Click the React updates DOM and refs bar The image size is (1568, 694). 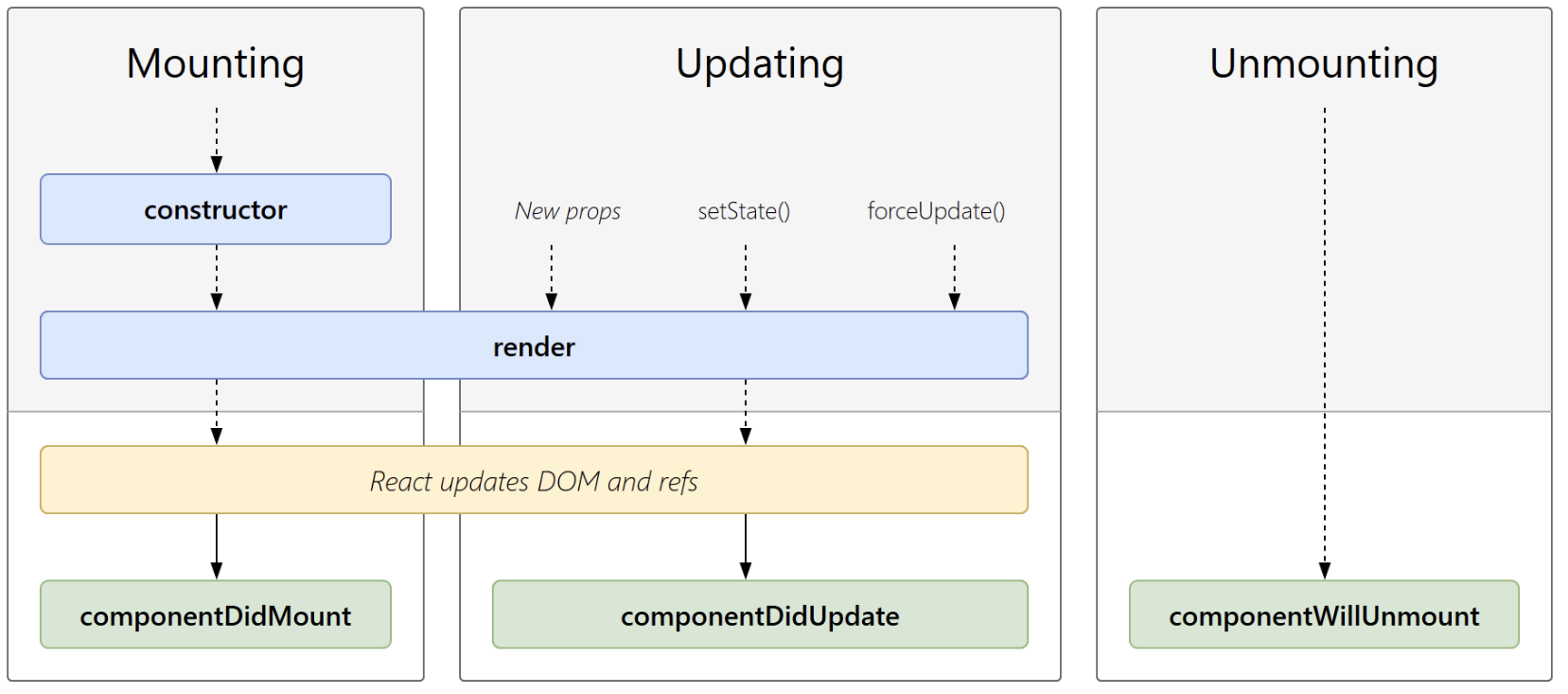tap(534, 480)
